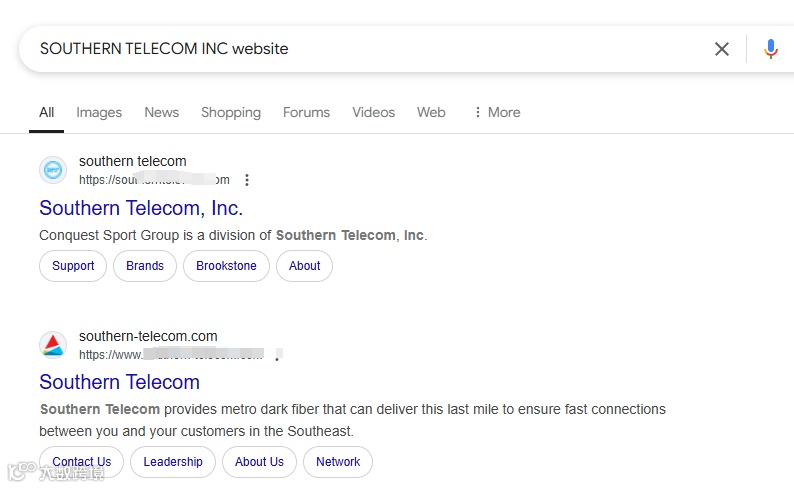
Task: Click the Network sitelink chip
Action: 338,462
